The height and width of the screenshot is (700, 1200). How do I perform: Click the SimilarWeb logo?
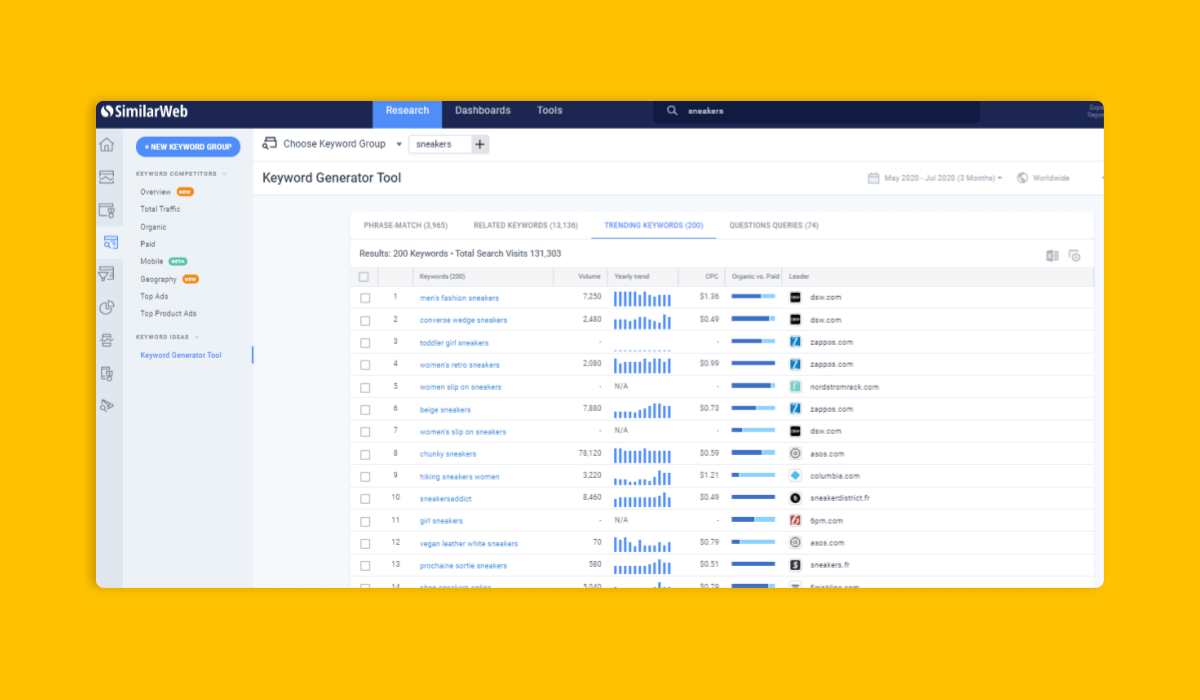tap(144, 112)
